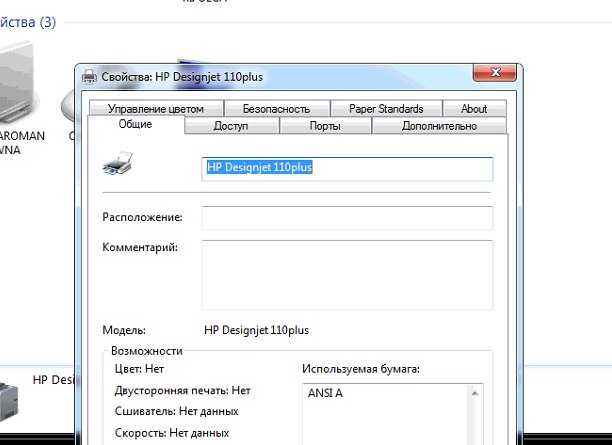Viewport: 612px width, 445px height.
Task: Click the devices group header showing (3)
Action: pos(28,21)
